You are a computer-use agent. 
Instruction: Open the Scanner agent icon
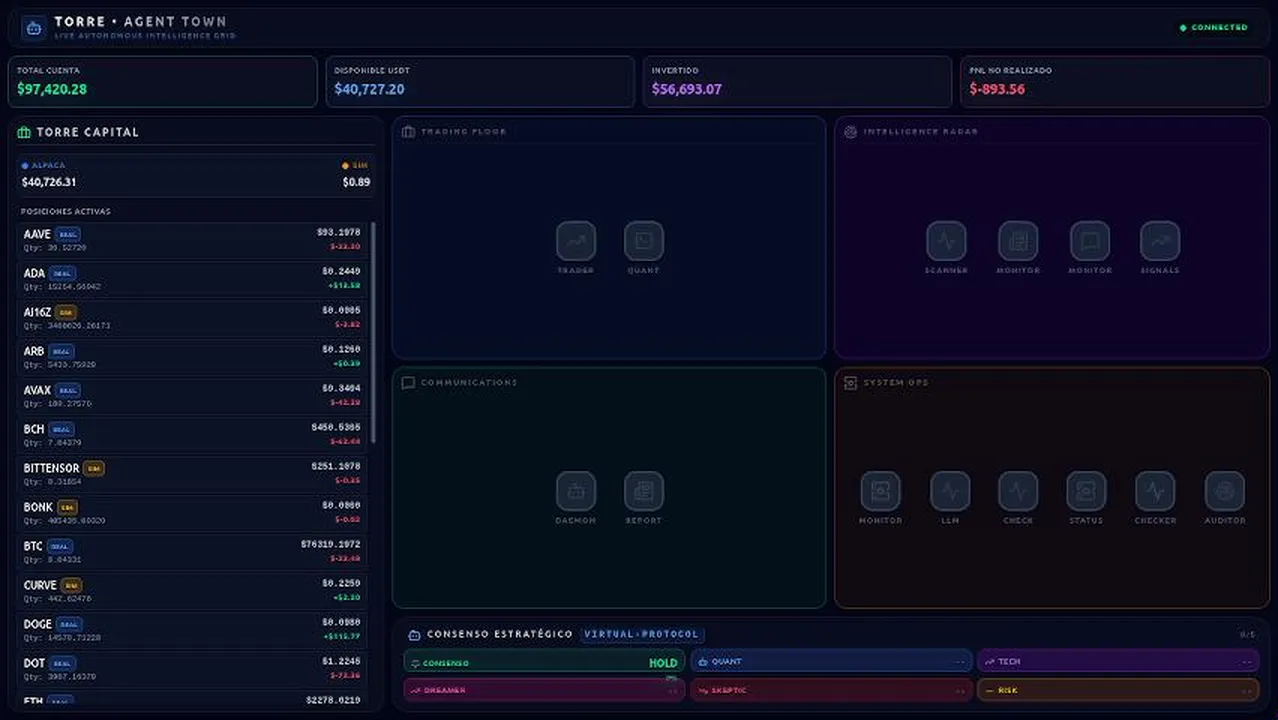coord(946,241)
